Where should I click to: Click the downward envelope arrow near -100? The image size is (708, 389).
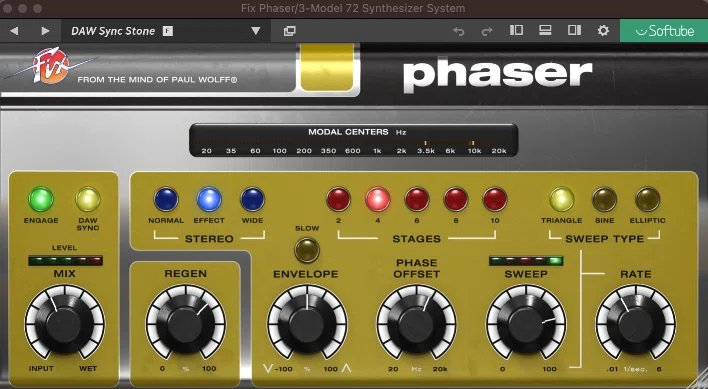coord(268,369)
